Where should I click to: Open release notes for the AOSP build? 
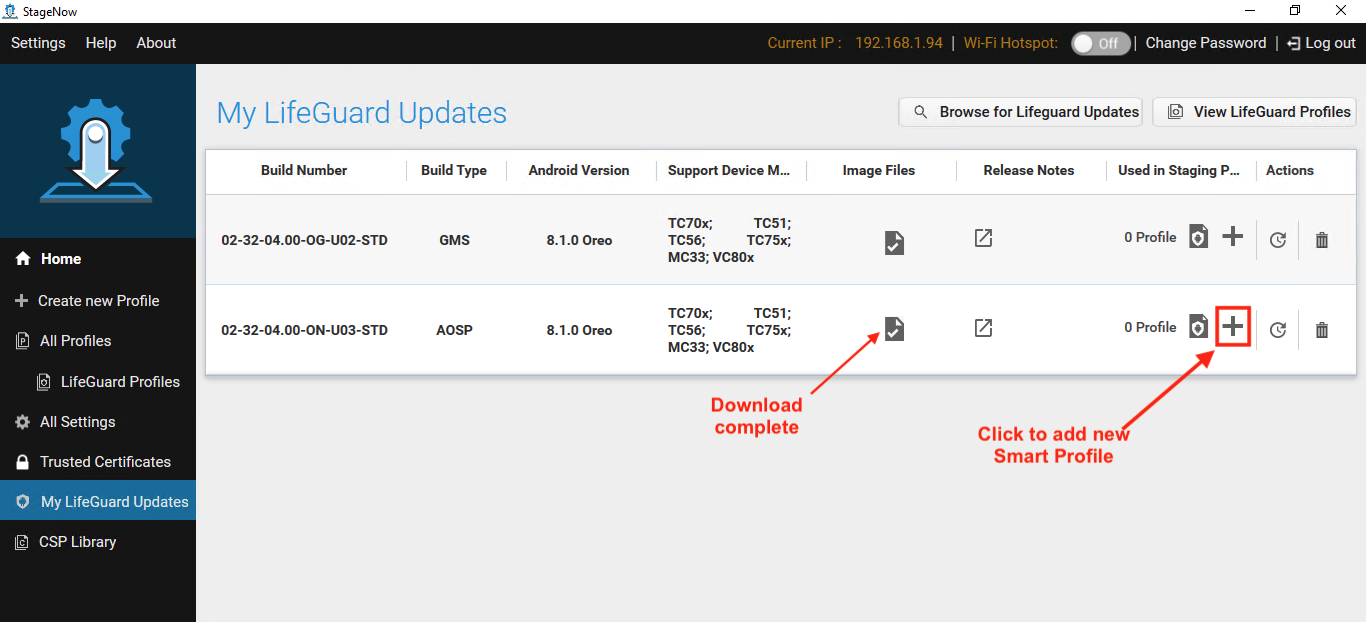tap(984, 328)
